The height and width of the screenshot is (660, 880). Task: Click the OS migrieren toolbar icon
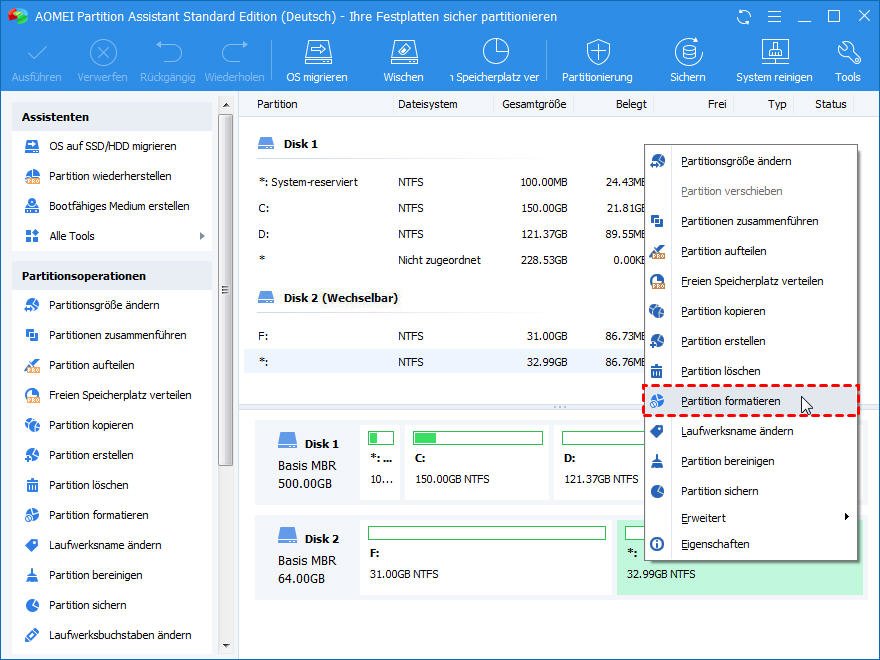coord(318,52)
